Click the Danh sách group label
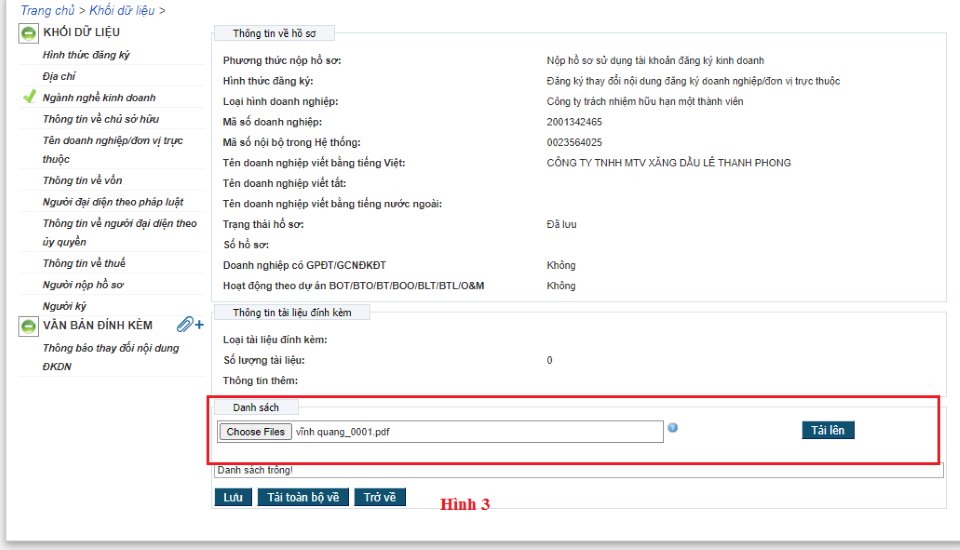Image resolution: width=960 pixels, height=550 pixels. [x=256, y=407]
